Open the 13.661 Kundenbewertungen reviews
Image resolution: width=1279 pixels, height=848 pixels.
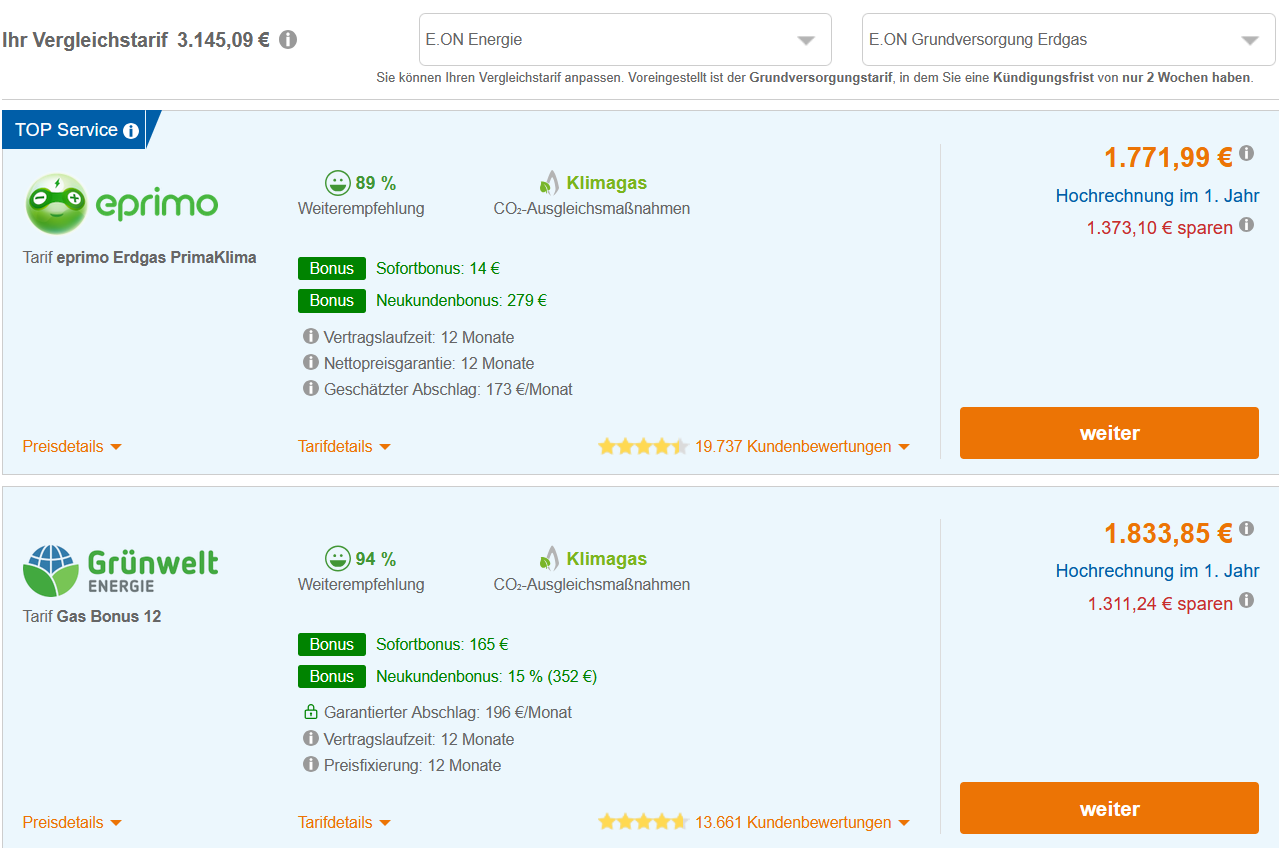point(802,823)
